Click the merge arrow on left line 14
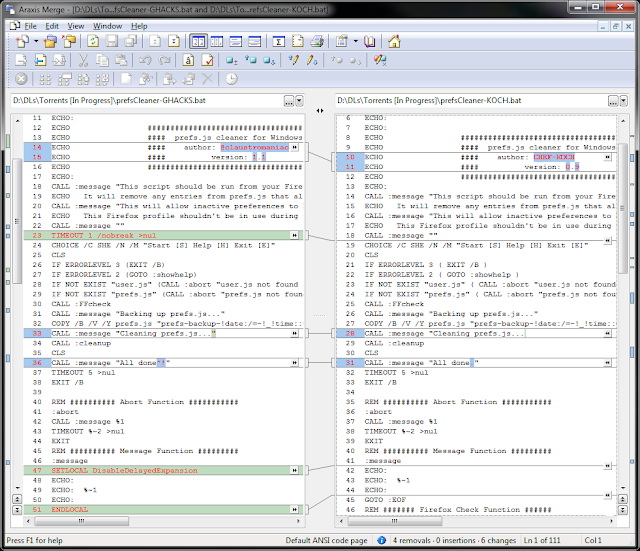Viewport: 640px width, 551px height. (295, 147)
